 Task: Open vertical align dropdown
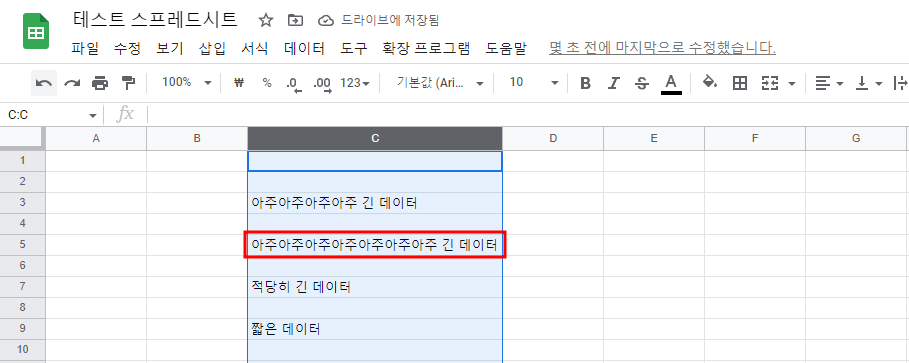click(x=869, y=83)
